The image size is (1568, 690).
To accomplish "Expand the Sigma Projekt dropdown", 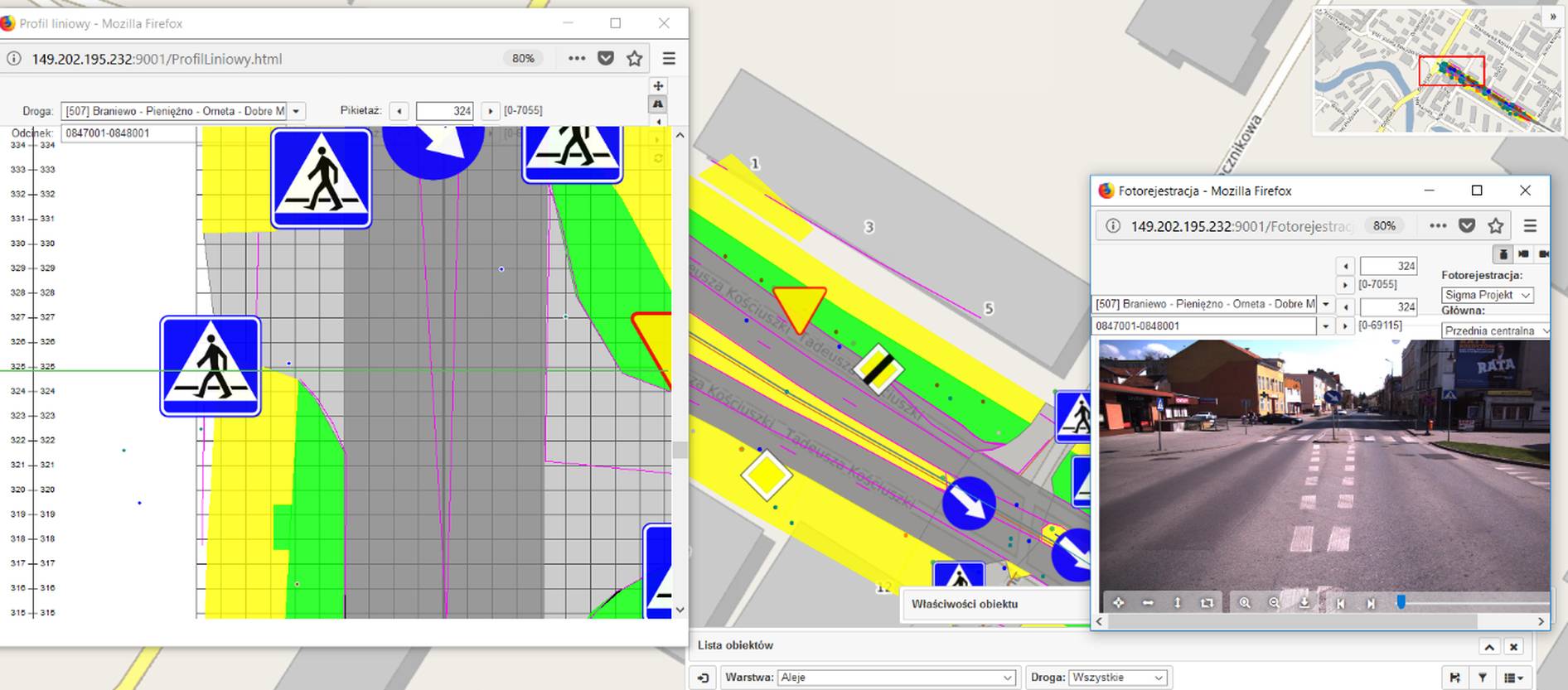I will tap(1487, 295).
